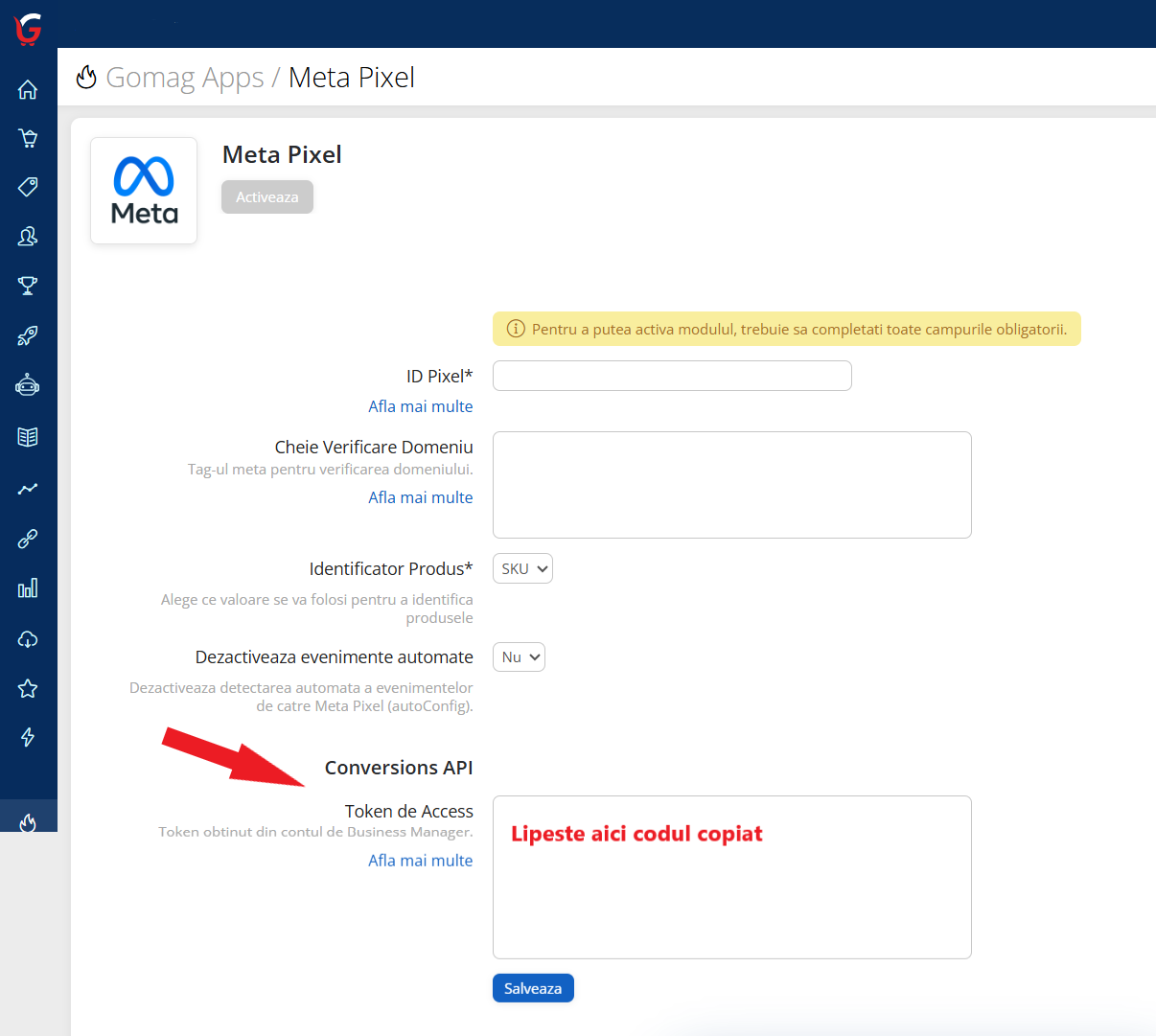The width and height of the screenshot is (1156, 1036).
Task: Navigate to Gomag Apps breadcrumb
Action: click(x=185, y=77)
